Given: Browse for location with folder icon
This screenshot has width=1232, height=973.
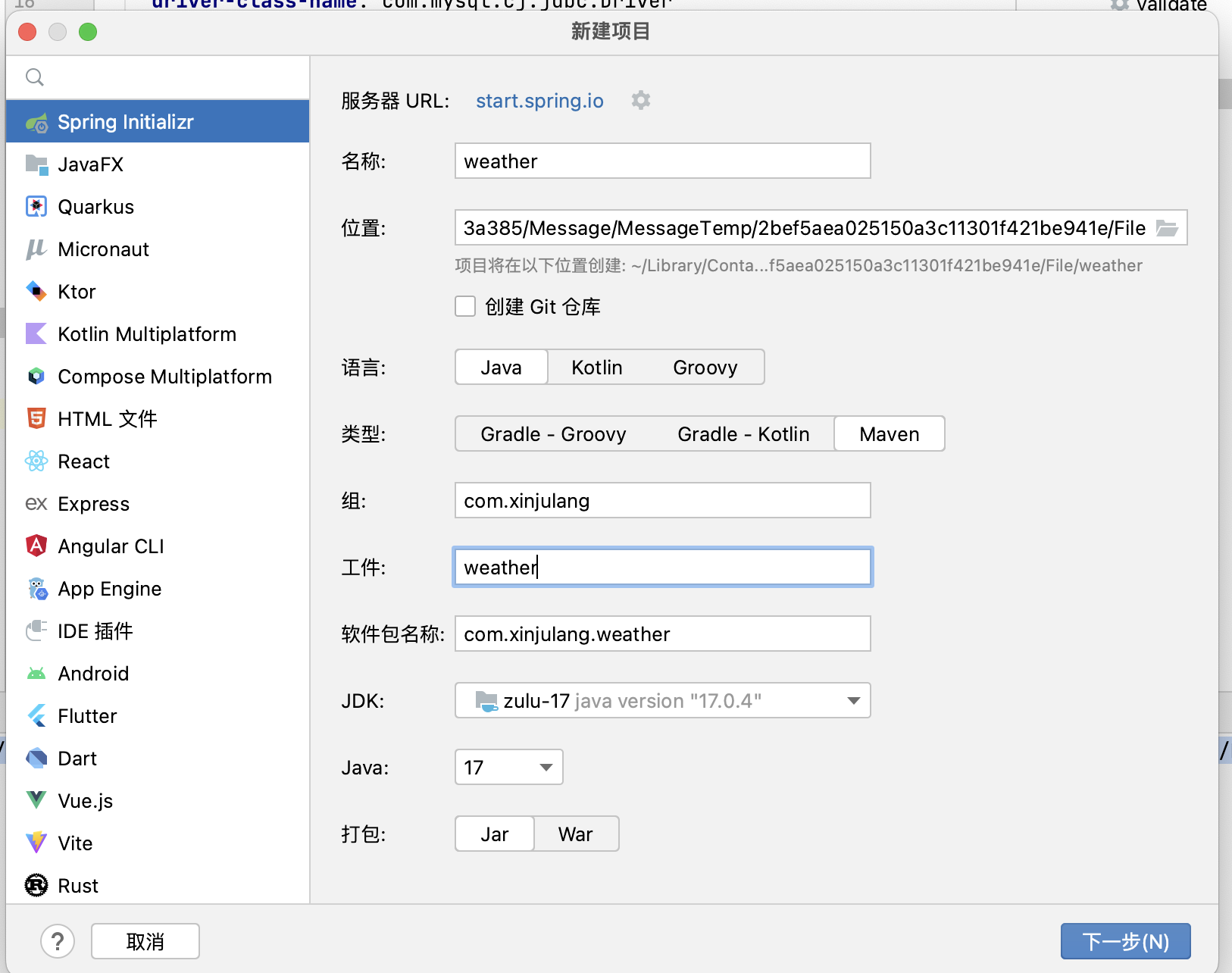Looking at the screenshot, I should 1167,228.
